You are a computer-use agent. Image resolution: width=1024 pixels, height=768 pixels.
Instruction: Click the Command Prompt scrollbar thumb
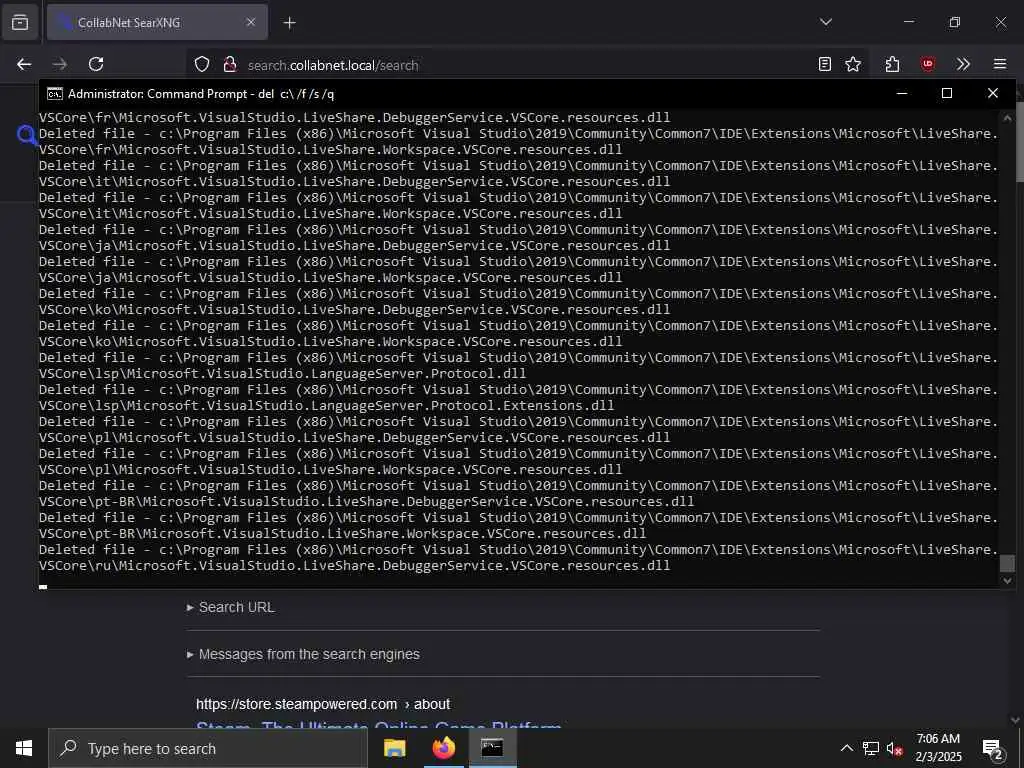coord(1007,563)
